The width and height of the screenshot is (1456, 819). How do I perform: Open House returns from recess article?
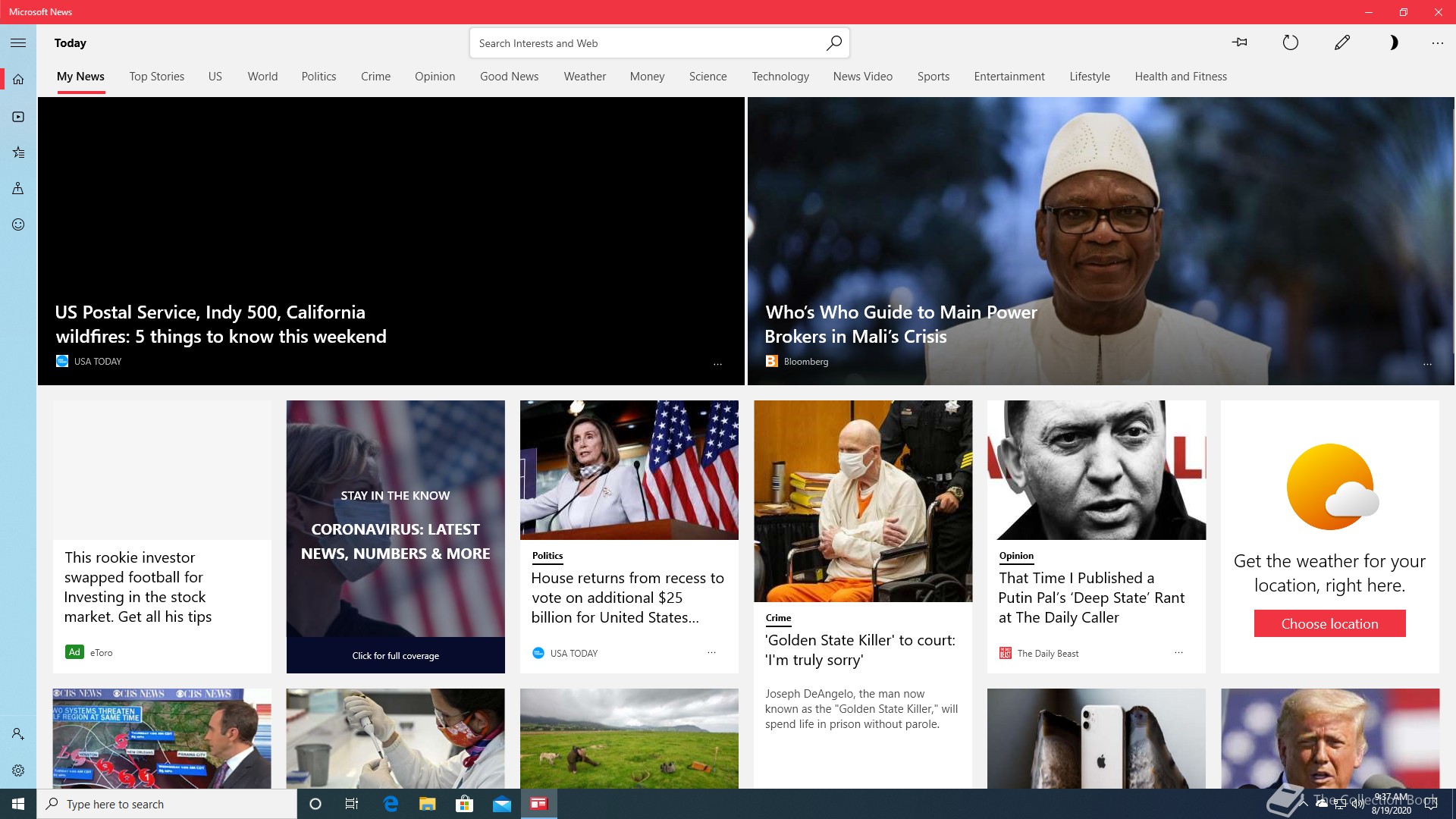[x=627, y=598]
